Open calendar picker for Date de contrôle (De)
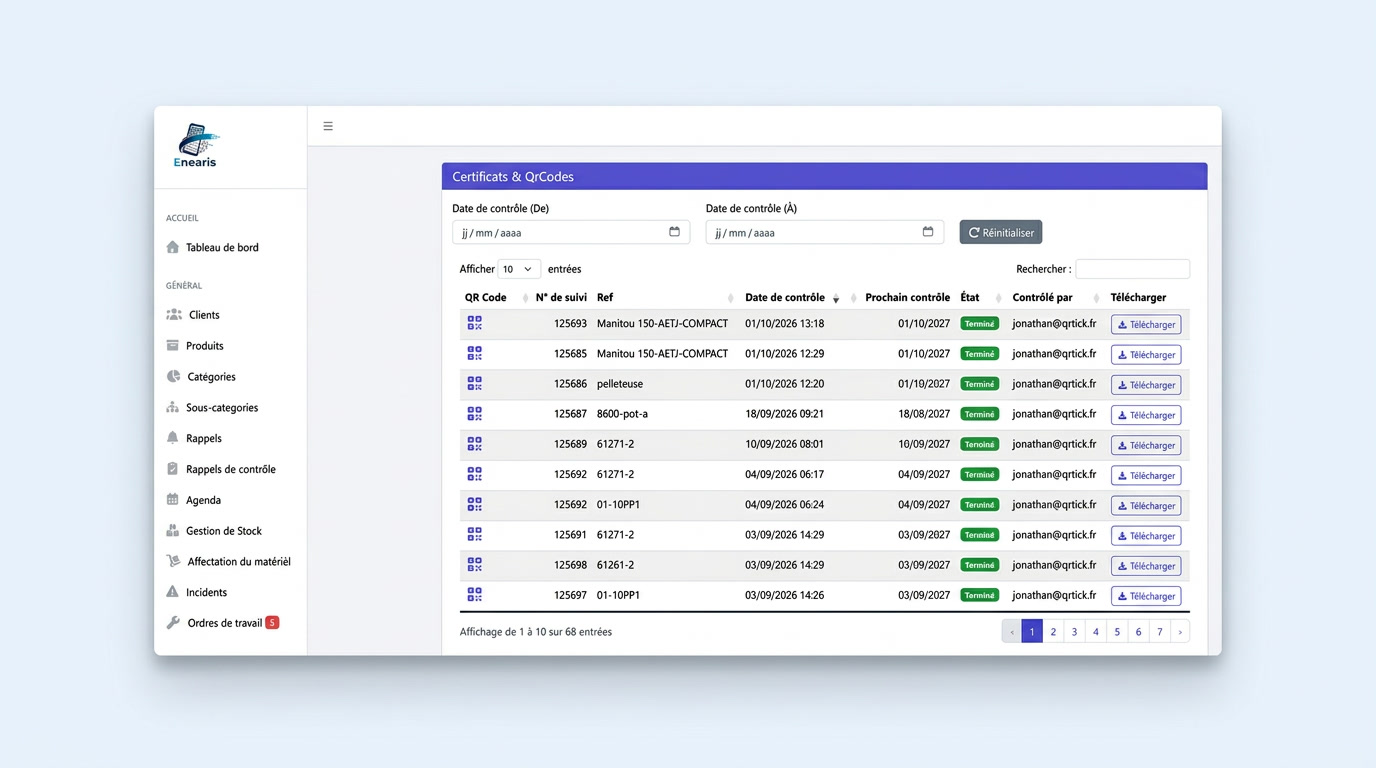This screenshot has height=768, width=1376. pos(674,232)
